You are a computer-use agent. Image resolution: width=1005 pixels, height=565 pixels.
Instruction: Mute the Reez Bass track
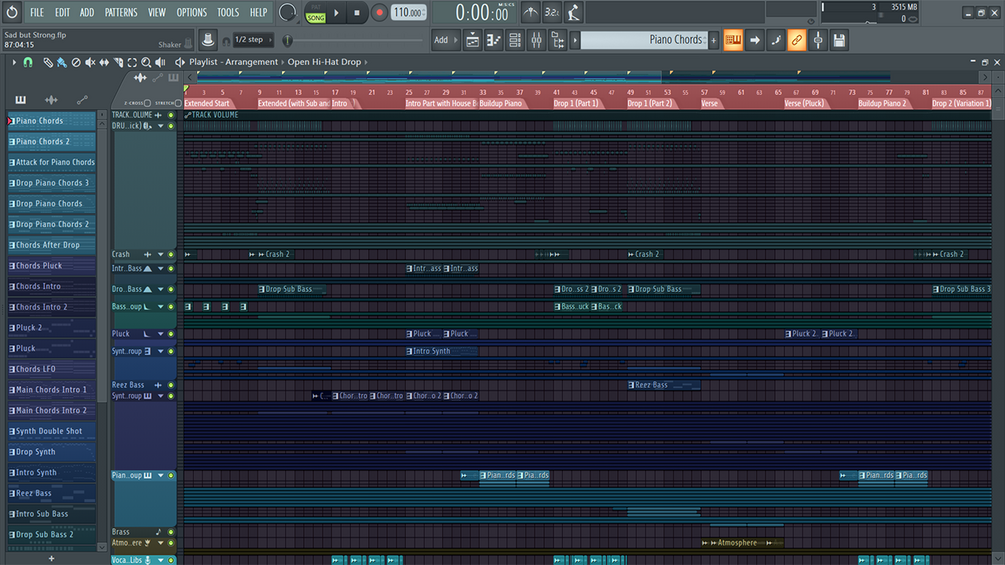point(171,385)
